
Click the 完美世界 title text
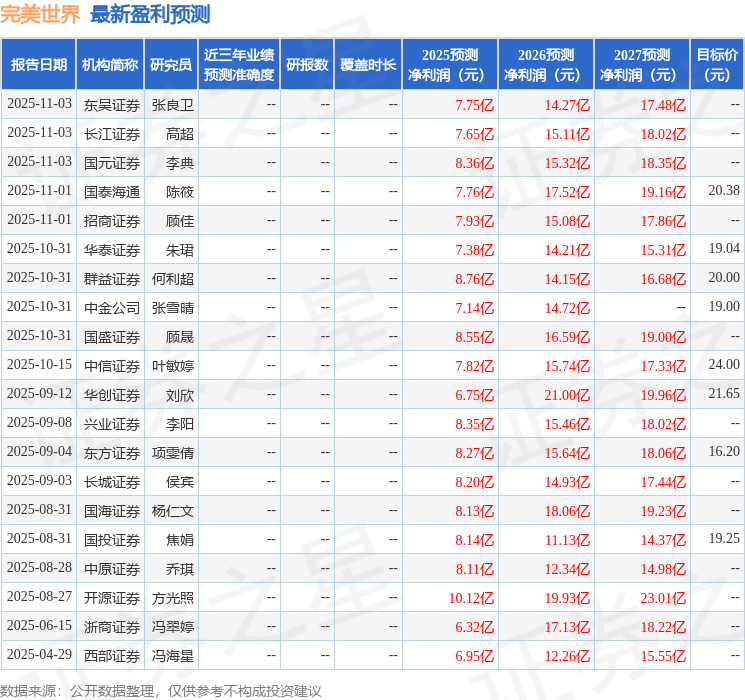tap(40, 15)
